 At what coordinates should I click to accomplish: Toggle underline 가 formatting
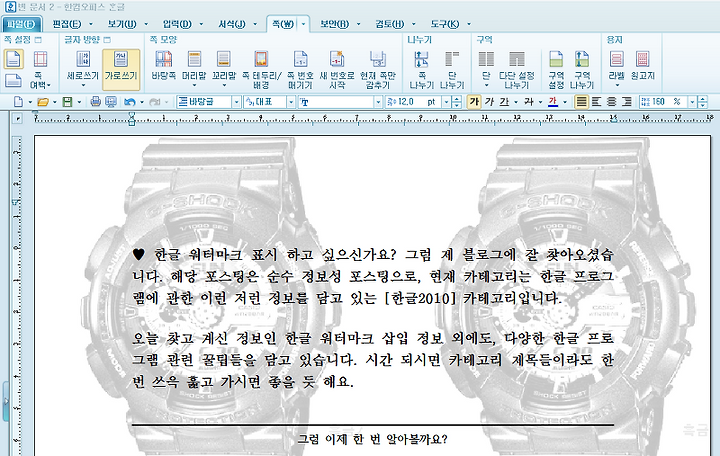[504, 101]
